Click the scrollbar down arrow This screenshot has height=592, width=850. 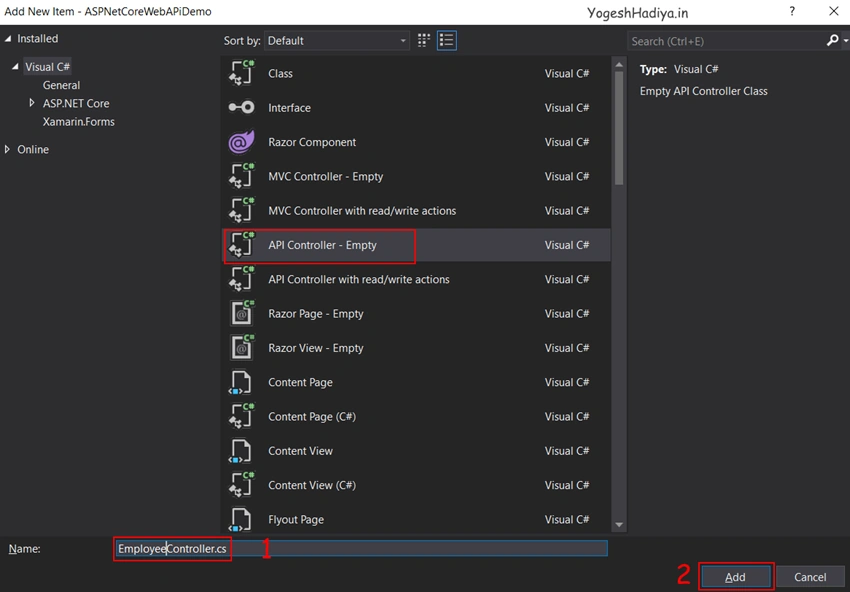[619, 525]
